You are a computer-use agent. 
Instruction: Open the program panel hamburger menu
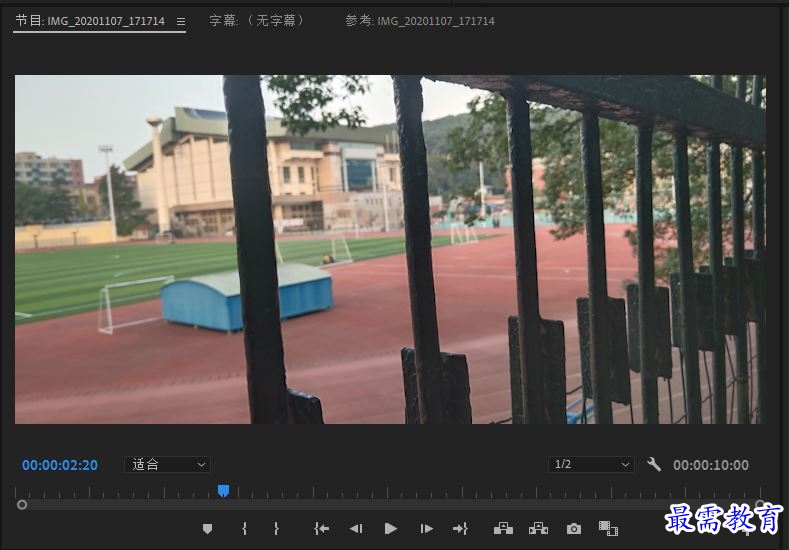(181, 22)
